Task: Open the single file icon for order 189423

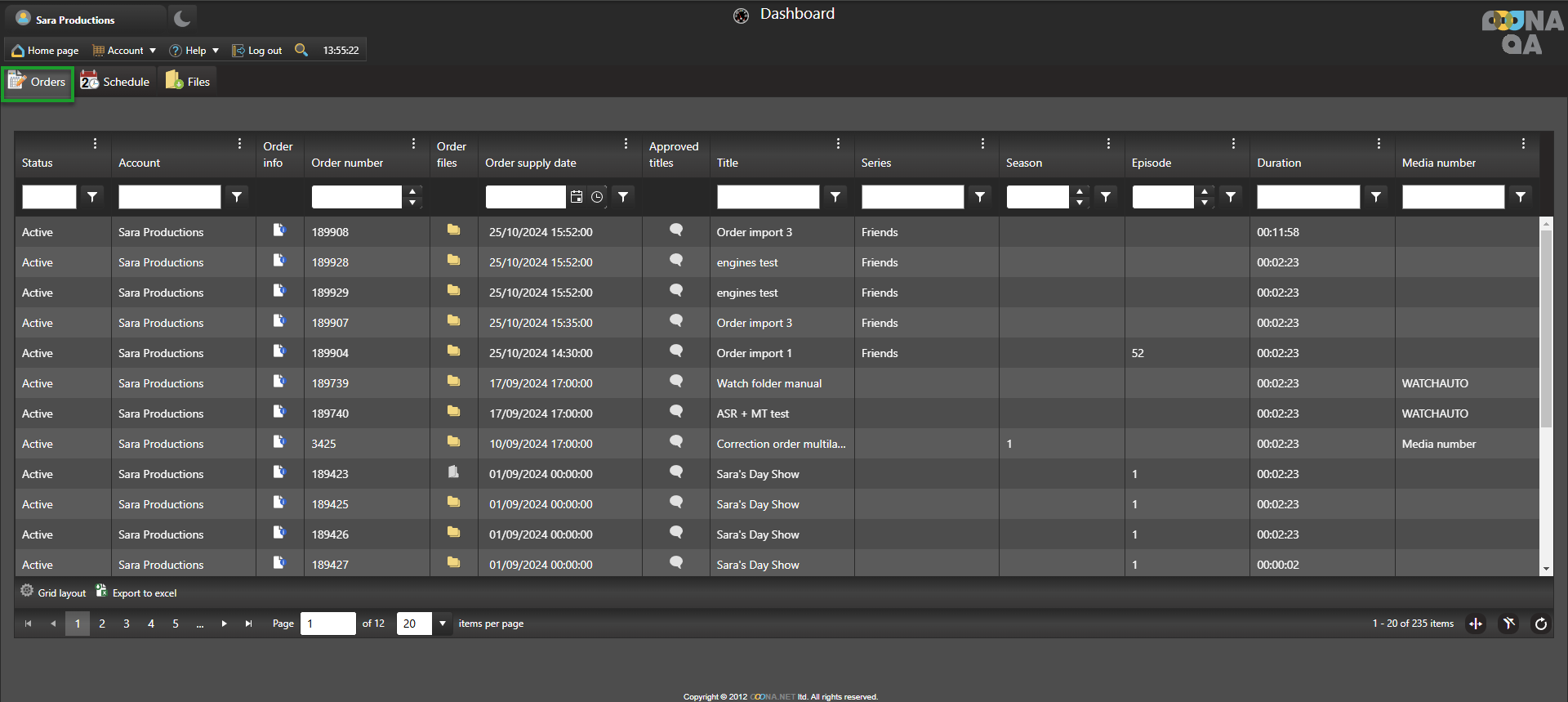Action: coord(453,472)
